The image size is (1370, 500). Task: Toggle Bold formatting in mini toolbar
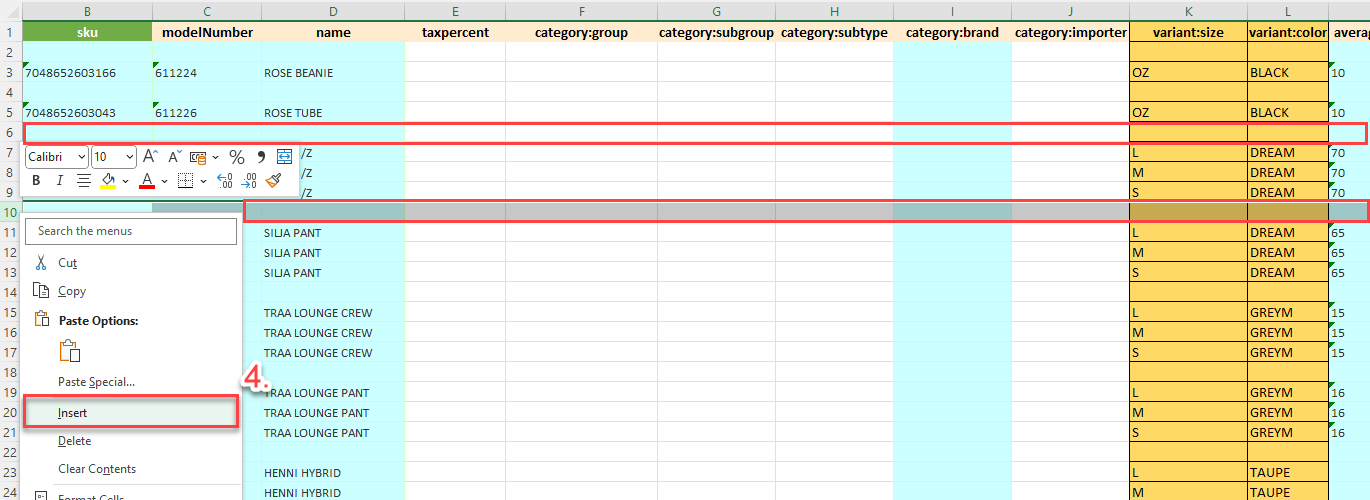click(36, 181)
